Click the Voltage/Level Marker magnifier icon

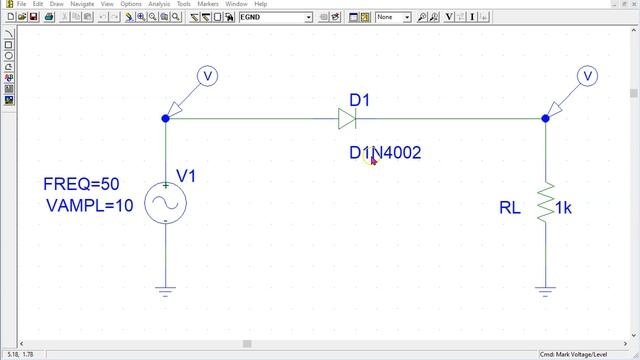coord(422,17)
